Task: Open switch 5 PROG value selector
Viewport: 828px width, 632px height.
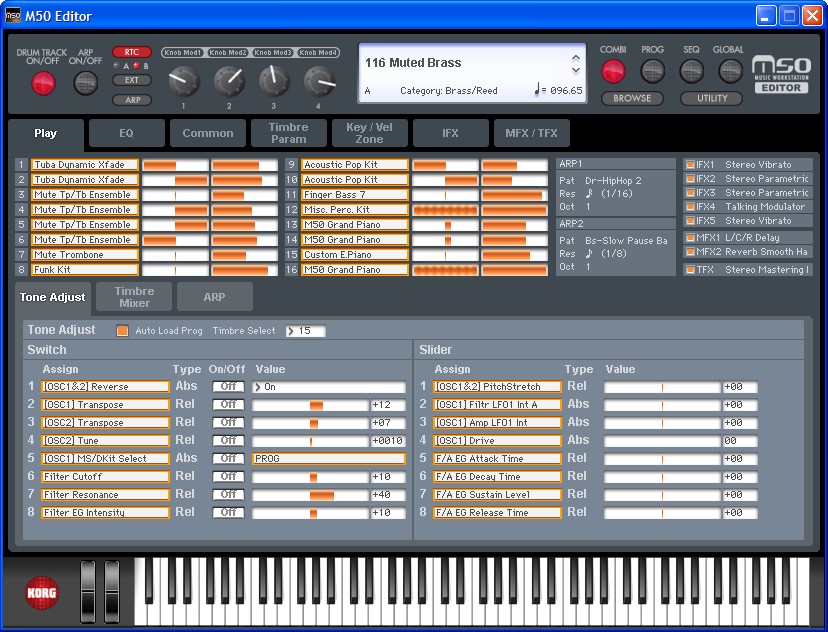Action: pyautogui.click(x=329, y=458)
